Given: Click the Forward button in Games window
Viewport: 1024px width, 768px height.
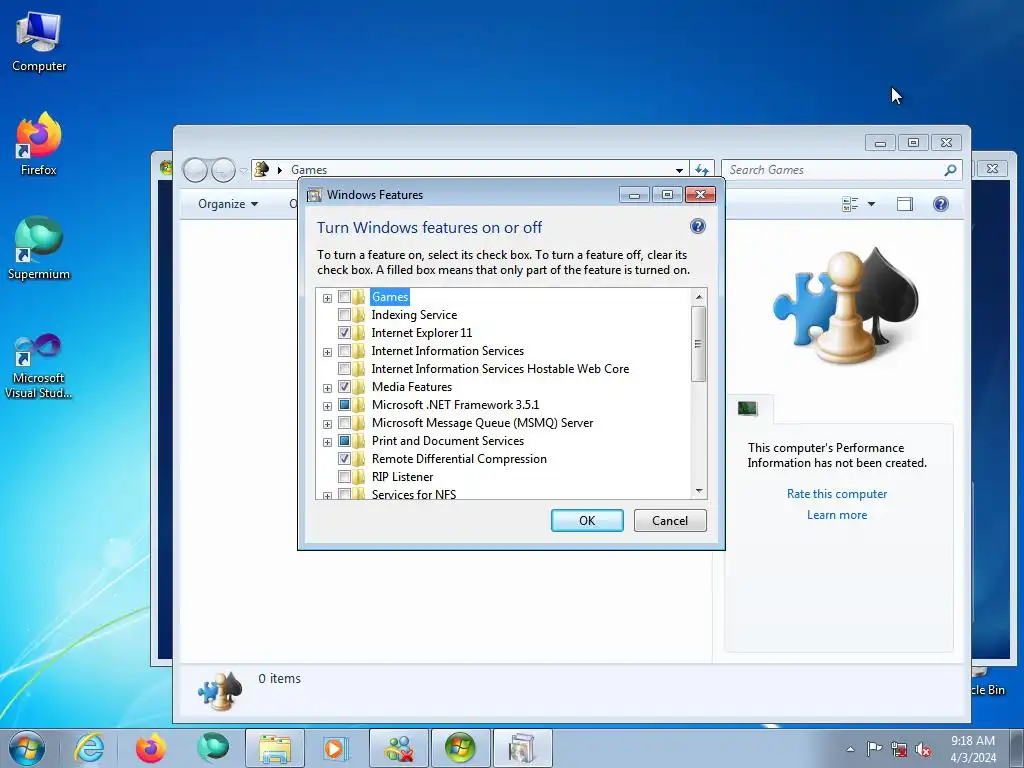Looking at the screenshot, I should coord(223,170).
